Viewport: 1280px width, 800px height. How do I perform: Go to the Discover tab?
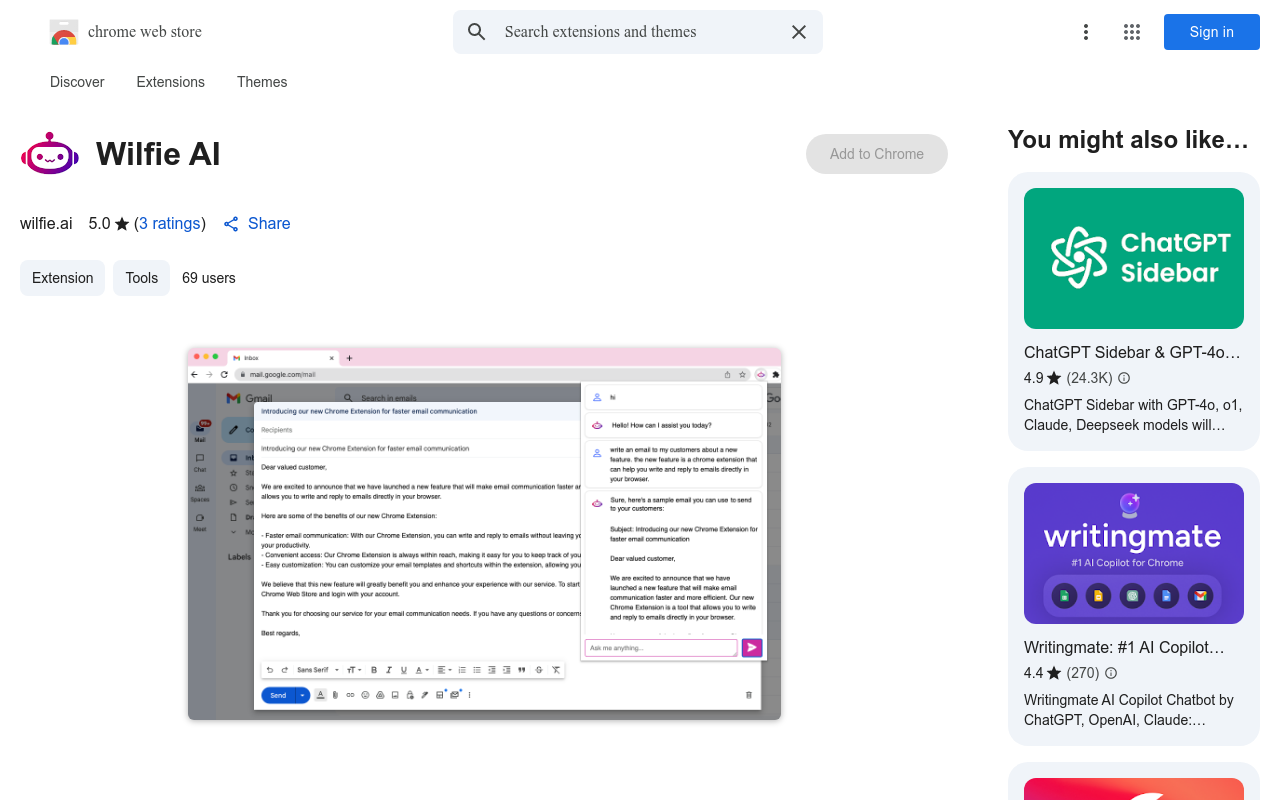77,82
